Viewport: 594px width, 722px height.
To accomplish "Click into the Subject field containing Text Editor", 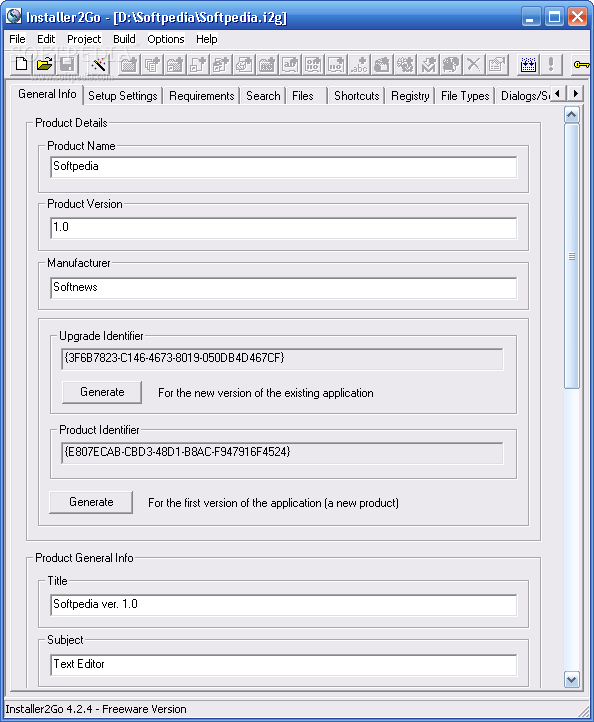I will [283, 664].
